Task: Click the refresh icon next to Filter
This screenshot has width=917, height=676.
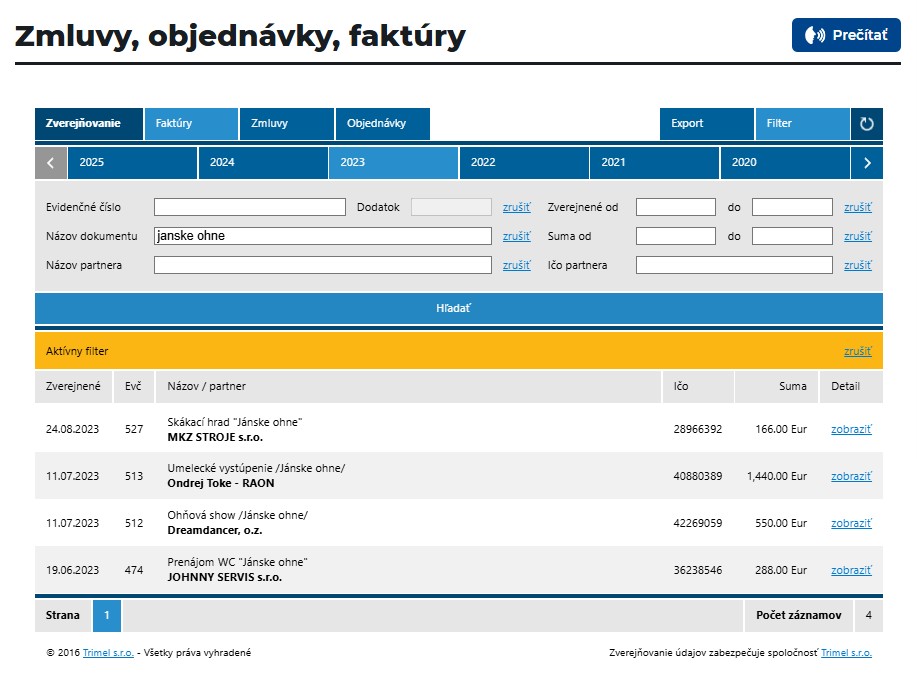Action: 867,124
